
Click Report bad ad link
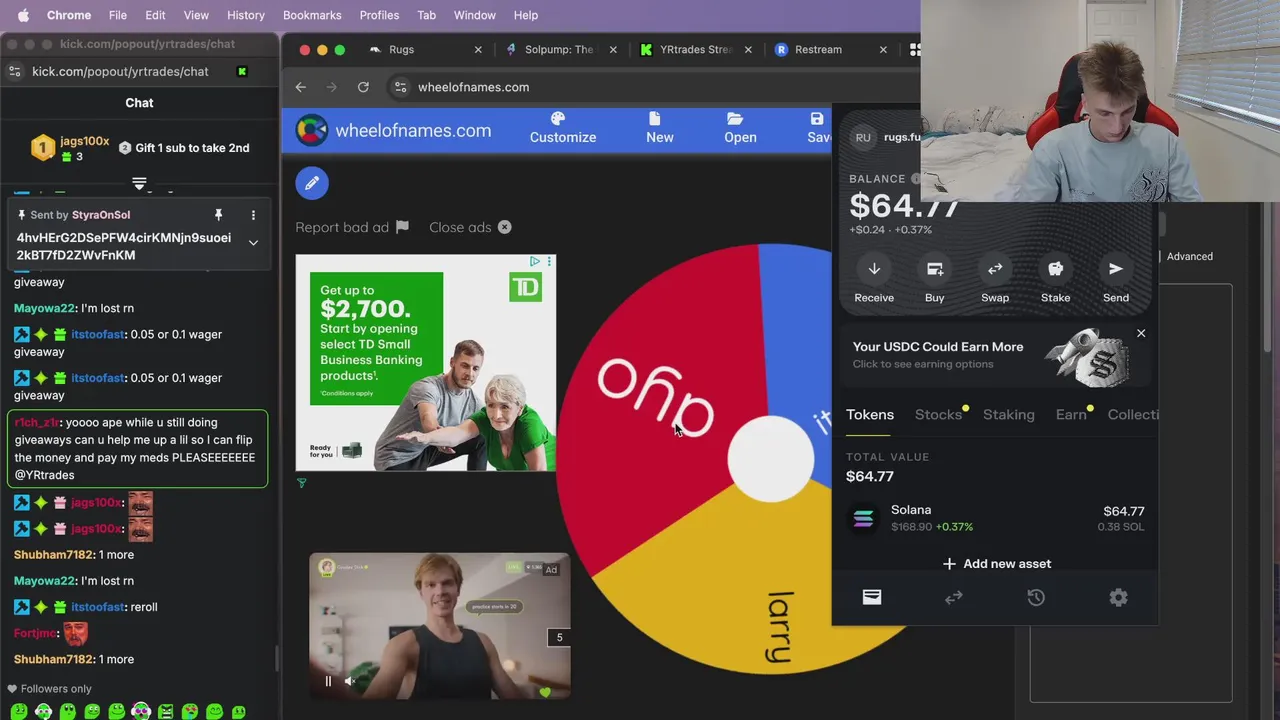tap(352, 227)
